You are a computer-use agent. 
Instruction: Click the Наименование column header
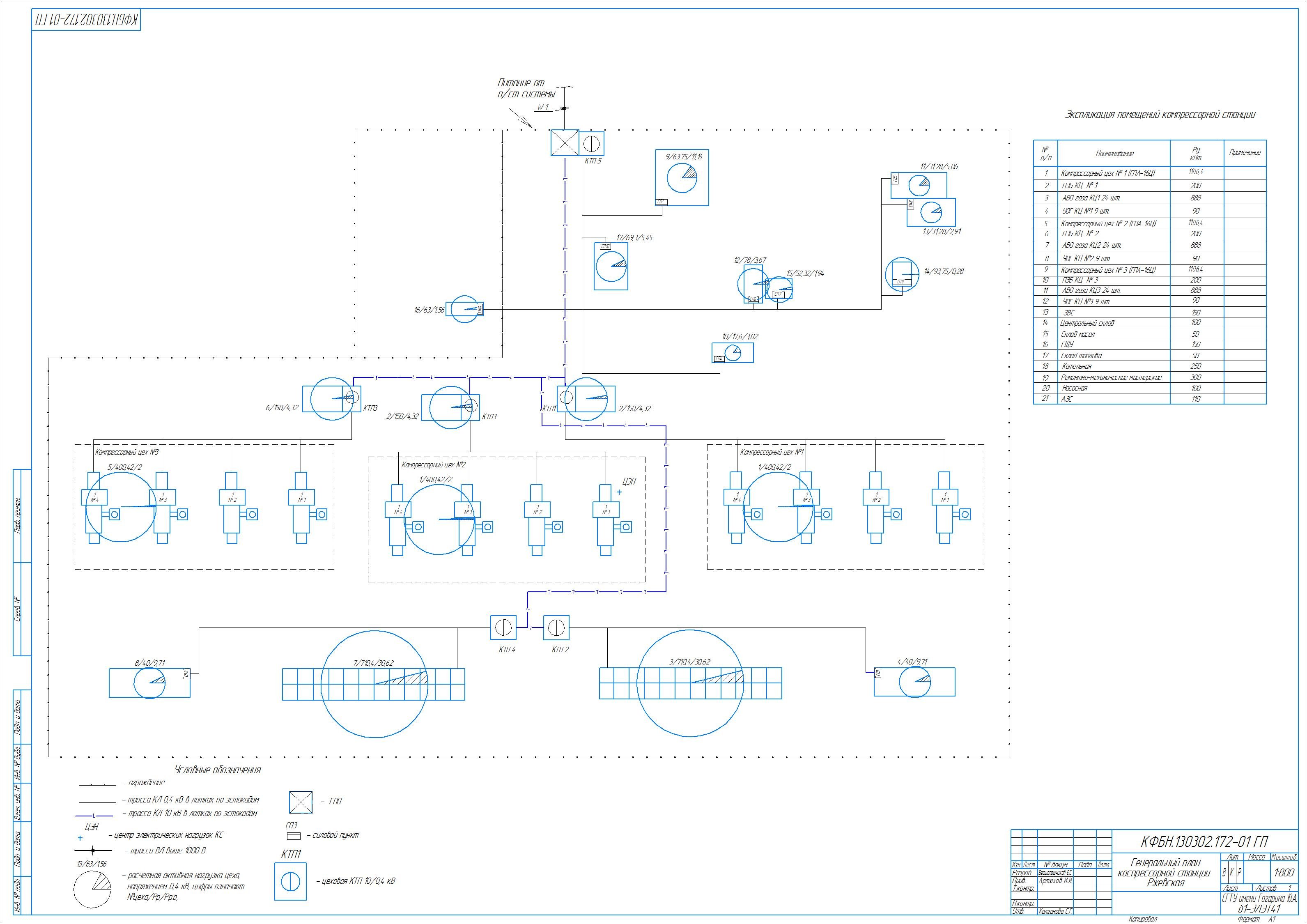[1114, 153]
